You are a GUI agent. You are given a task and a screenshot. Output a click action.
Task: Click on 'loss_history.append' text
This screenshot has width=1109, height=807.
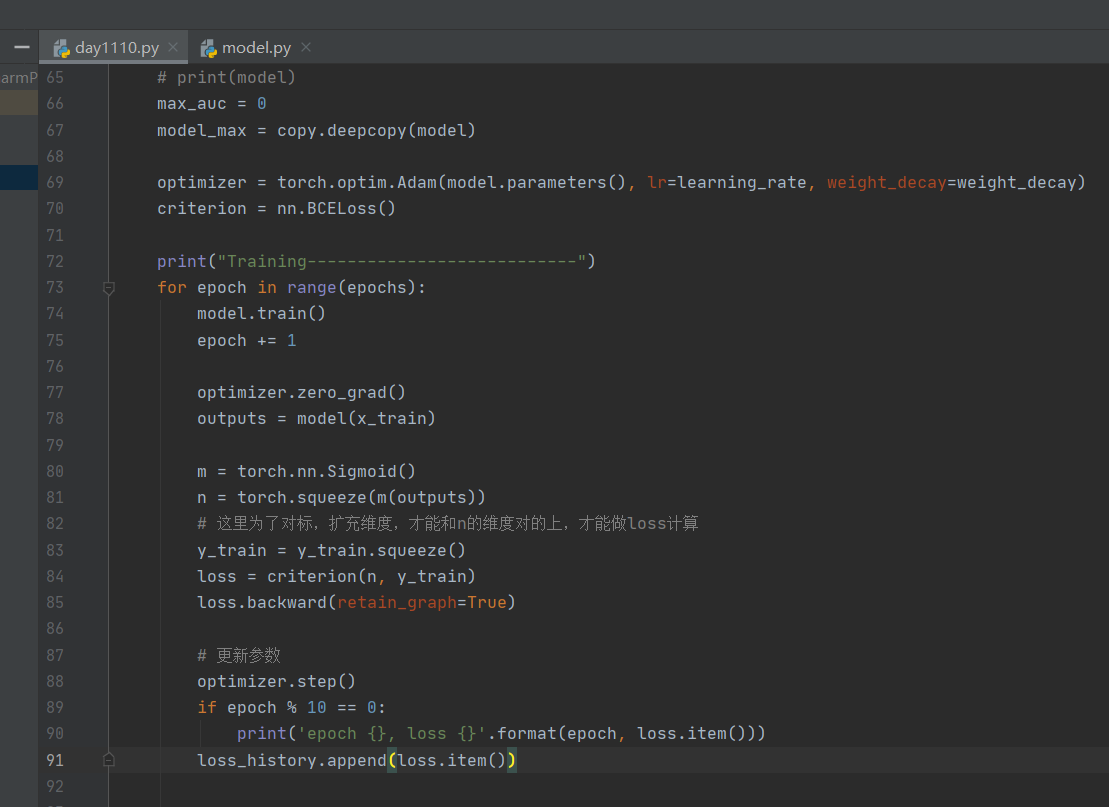(291, 760)
